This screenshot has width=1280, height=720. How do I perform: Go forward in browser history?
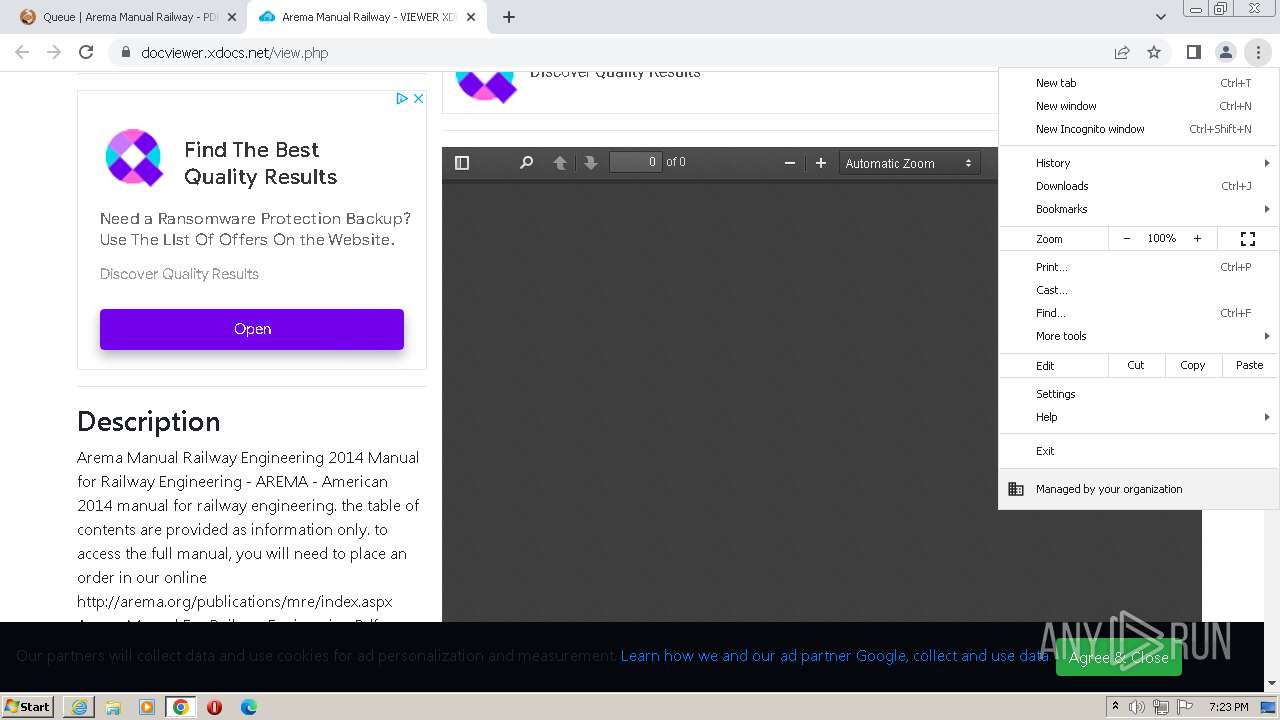coord(54,52)
